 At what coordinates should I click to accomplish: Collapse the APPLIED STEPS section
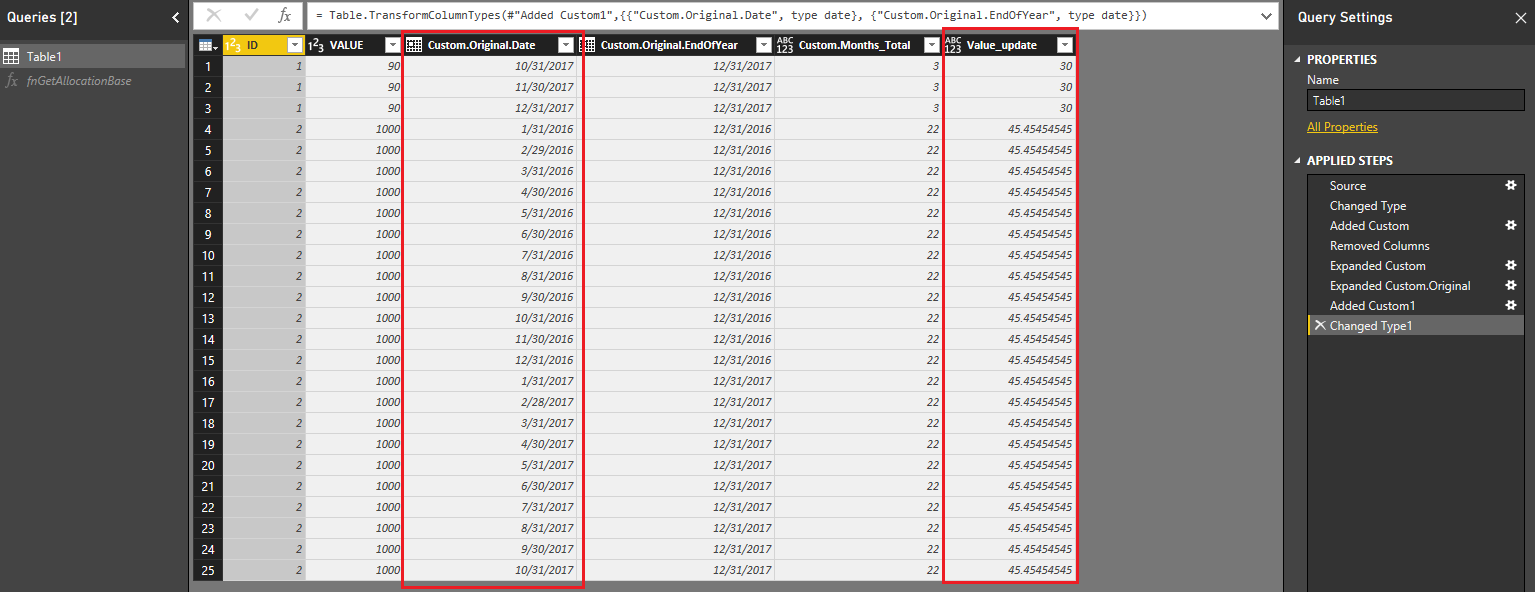coord(1298,161)
